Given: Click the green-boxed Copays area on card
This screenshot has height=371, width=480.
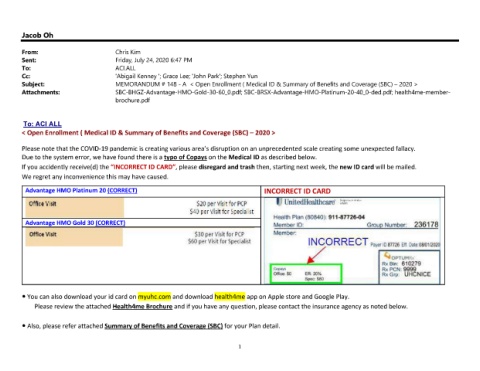Looking at the screenshot, I should [x=306, y=274].
